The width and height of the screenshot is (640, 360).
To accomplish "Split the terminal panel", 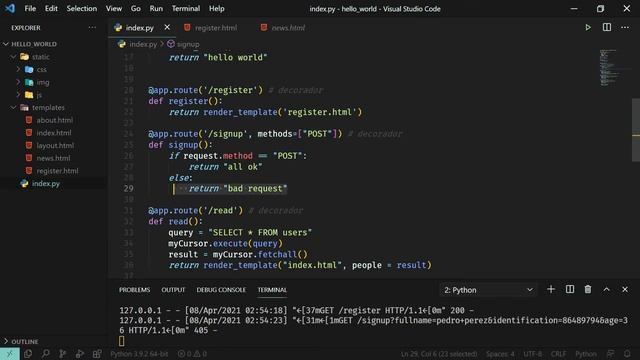I will click(570, 289).
